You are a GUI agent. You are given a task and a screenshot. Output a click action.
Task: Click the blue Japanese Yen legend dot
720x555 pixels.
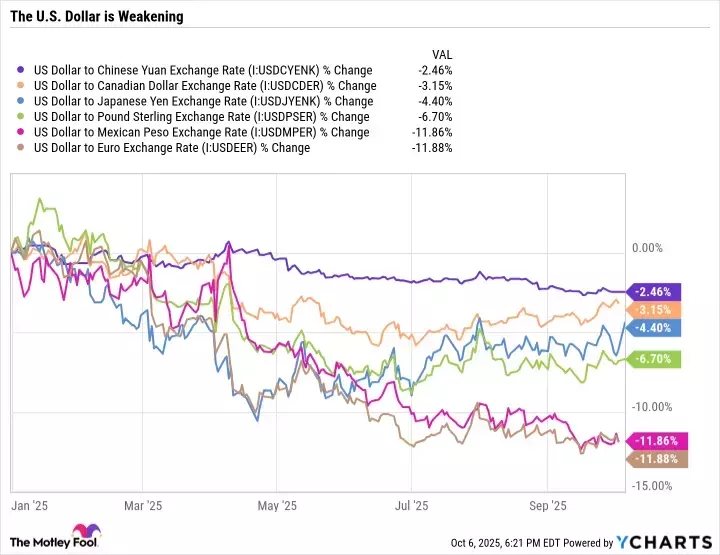click(x=24, y=101)
